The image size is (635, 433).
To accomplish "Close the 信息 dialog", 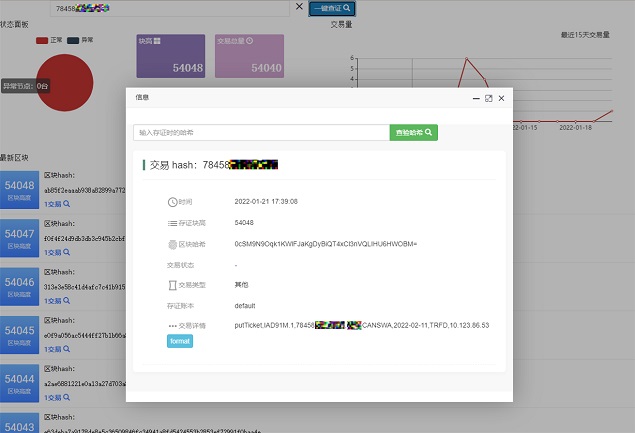I will (x=501, y=98).
